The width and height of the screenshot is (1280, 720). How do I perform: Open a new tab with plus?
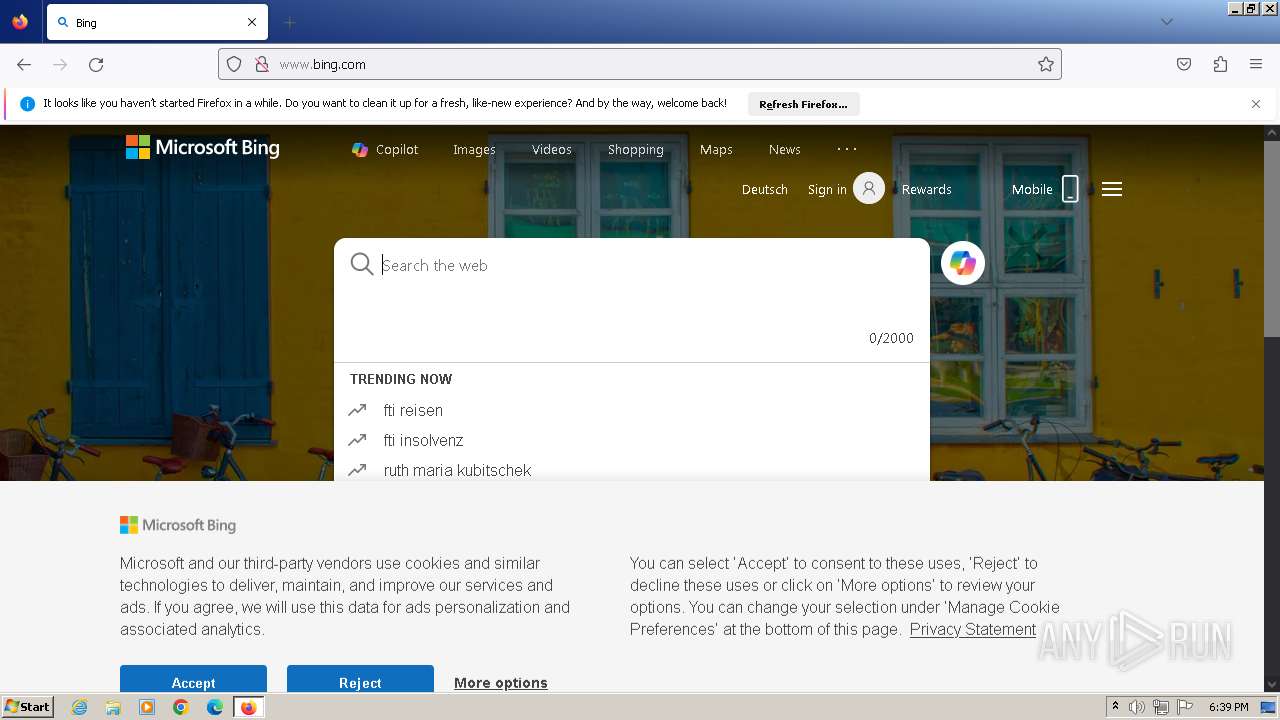point(289,22)
